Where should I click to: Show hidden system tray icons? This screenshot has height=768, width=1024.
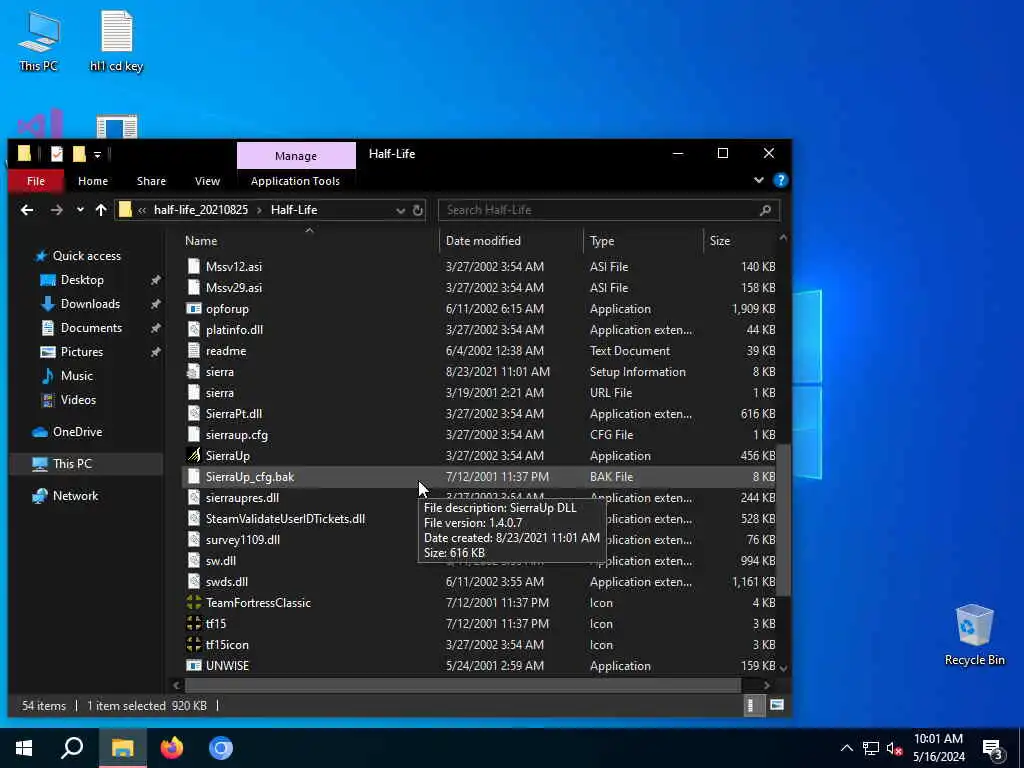coord(846,748)
